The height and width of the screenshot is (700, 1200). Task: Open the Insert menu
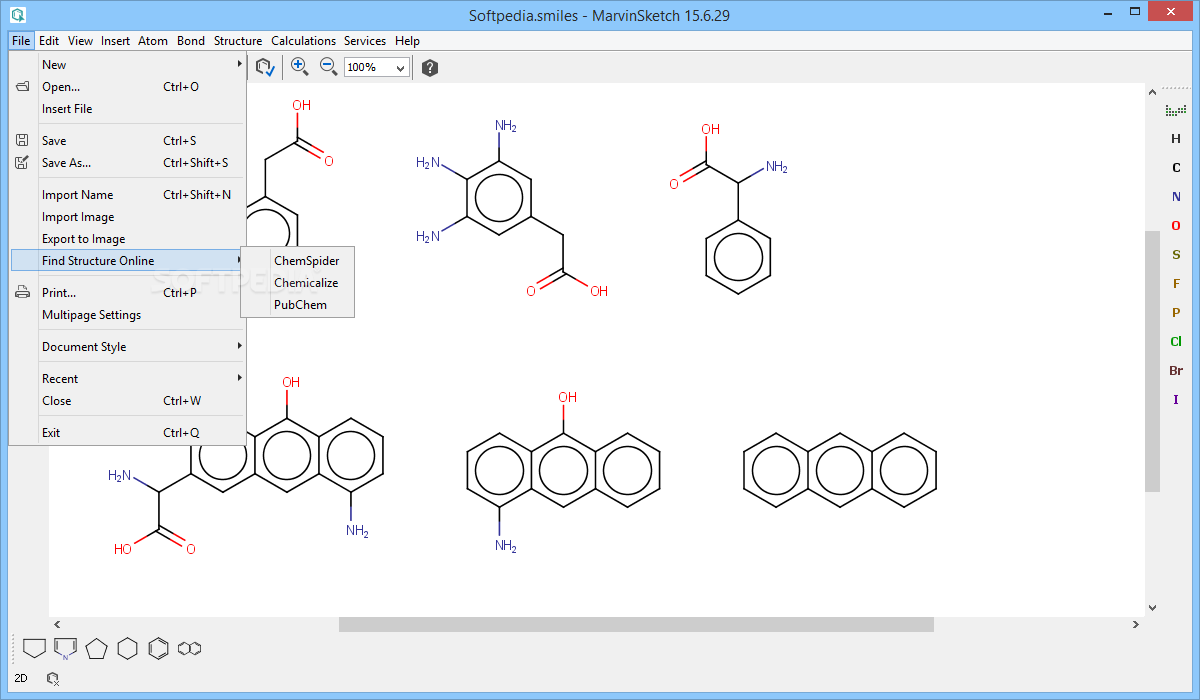tap(115, 41)
